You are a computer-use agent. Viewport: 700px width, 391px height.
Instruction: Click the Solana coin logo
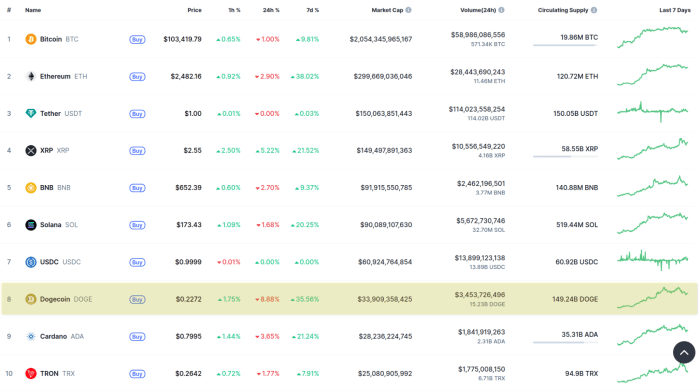click(31, 225)
